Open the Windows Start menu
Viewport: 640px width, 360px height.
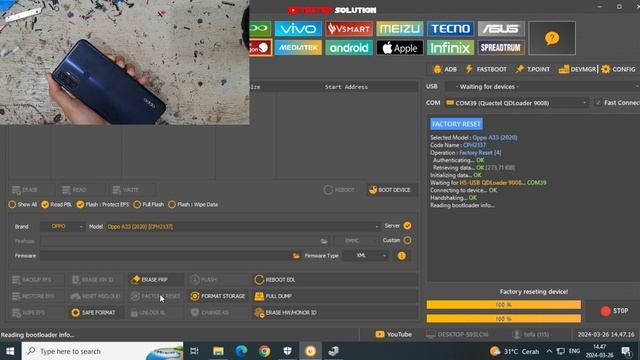[10, 351]
